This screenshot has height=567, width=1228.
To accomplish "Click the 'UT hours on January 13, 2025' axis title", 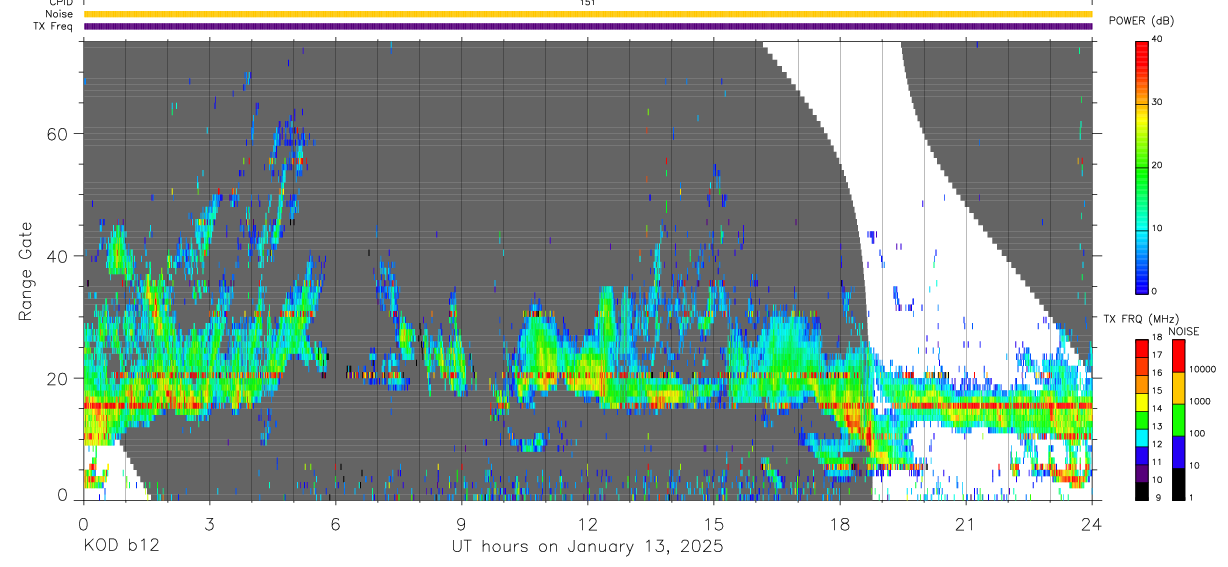I will click(x=587, y=547).
